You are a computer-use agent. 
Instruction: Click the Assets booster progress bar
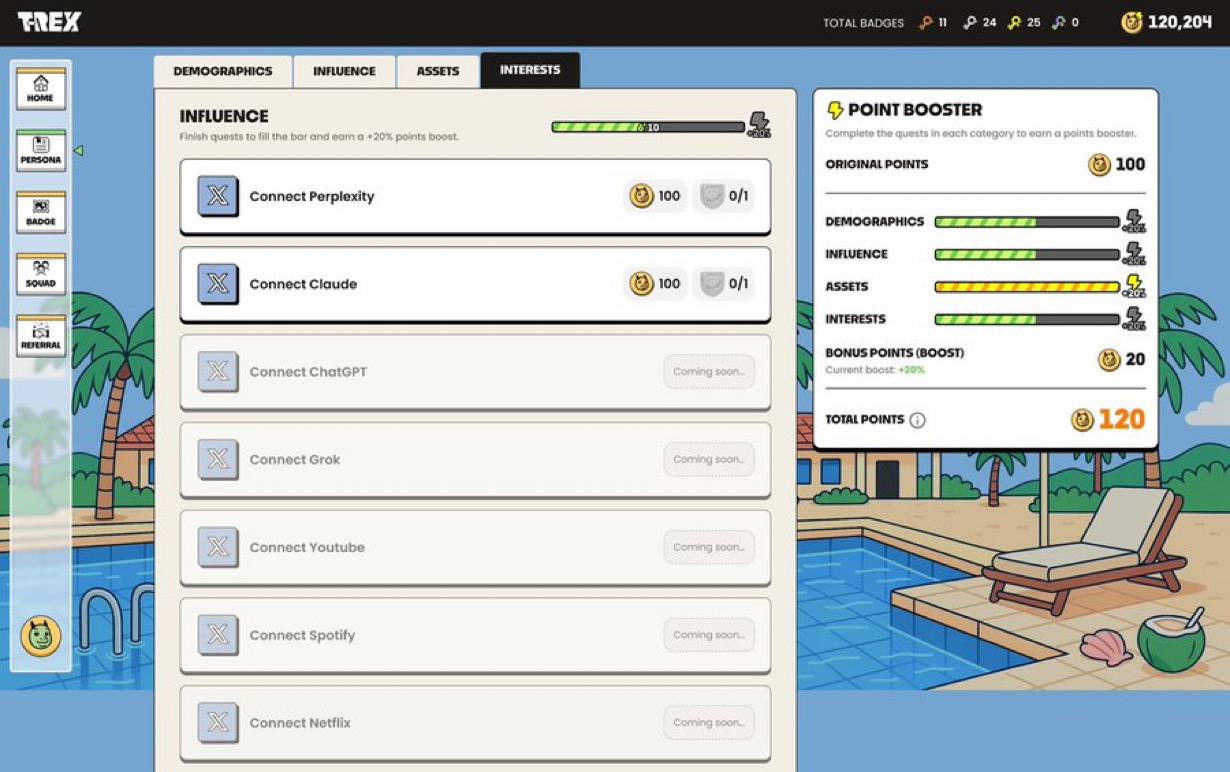tap(1026, 287)
